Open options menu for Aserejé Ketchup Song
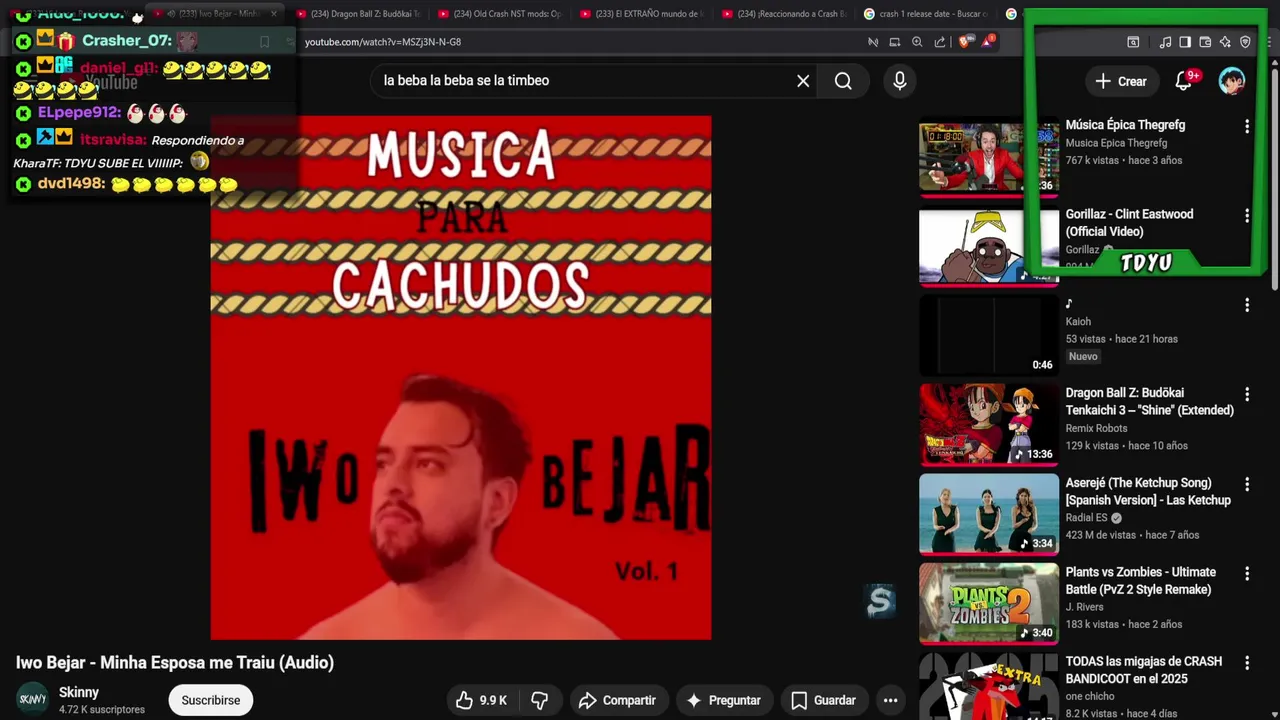The image size is (1280, 720). click(x=1246, y=484)
